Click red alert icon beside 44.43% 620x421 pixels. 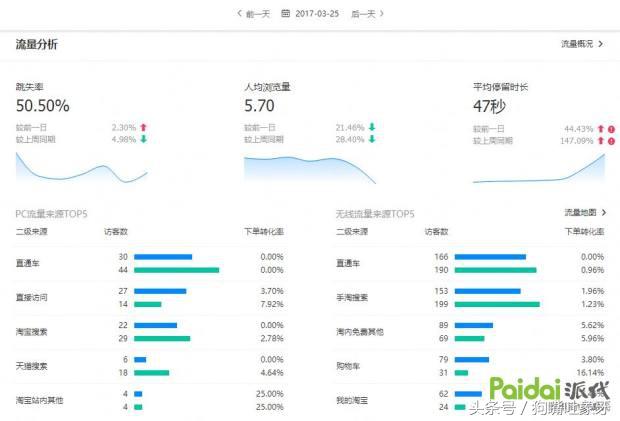pyautogui.click(x=611, y=129)
